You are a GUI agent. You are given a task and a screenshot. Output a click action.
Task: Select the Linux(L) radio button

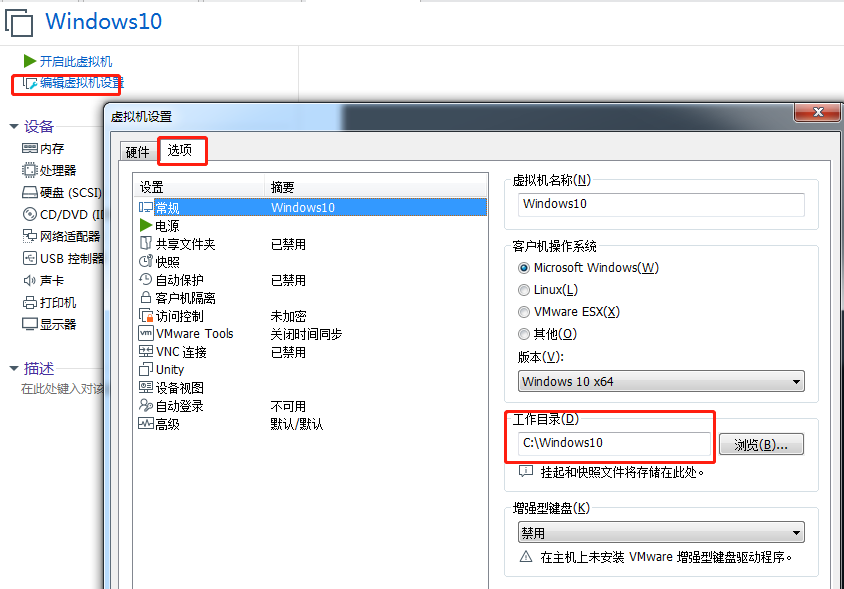(524, 290)
